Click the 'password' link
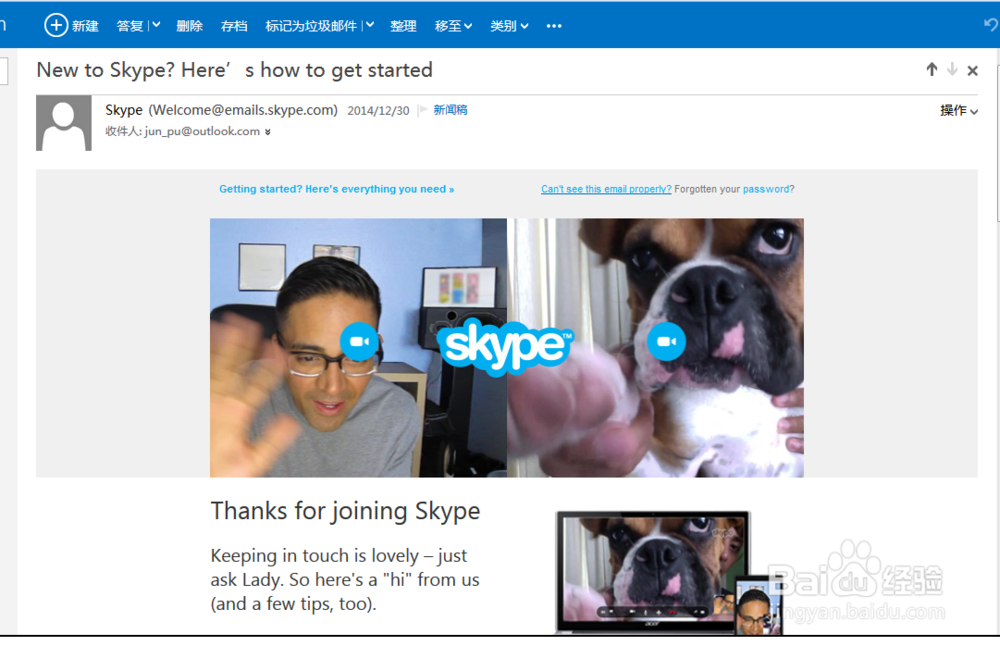Image resolution: width=1000 pixels, height=646 pixels. tap(766, 189)
